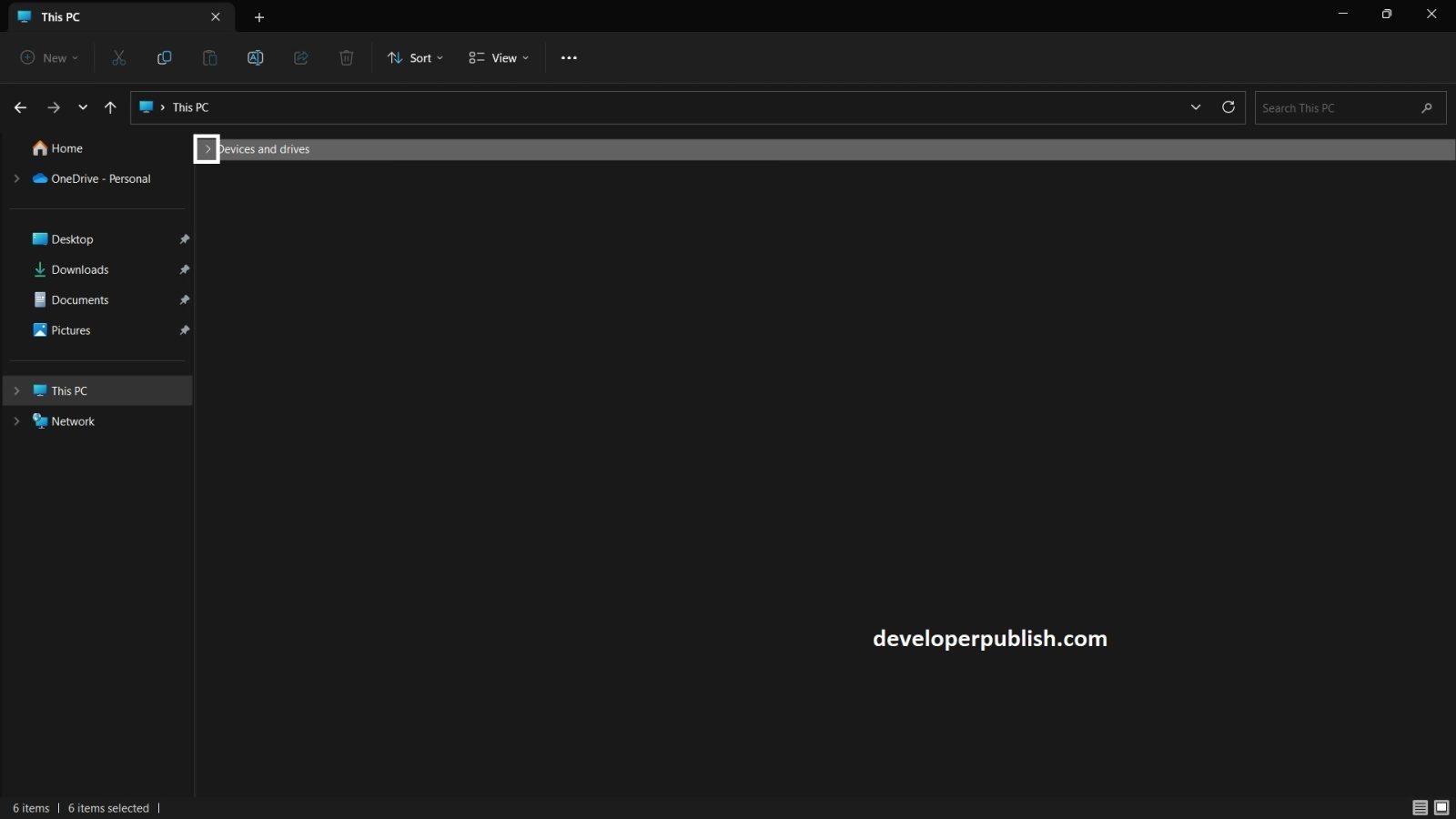Viewport: 1456px width, 819px height.
Task: Click the pin icon next to Downloads
Action: pos(184,269)
